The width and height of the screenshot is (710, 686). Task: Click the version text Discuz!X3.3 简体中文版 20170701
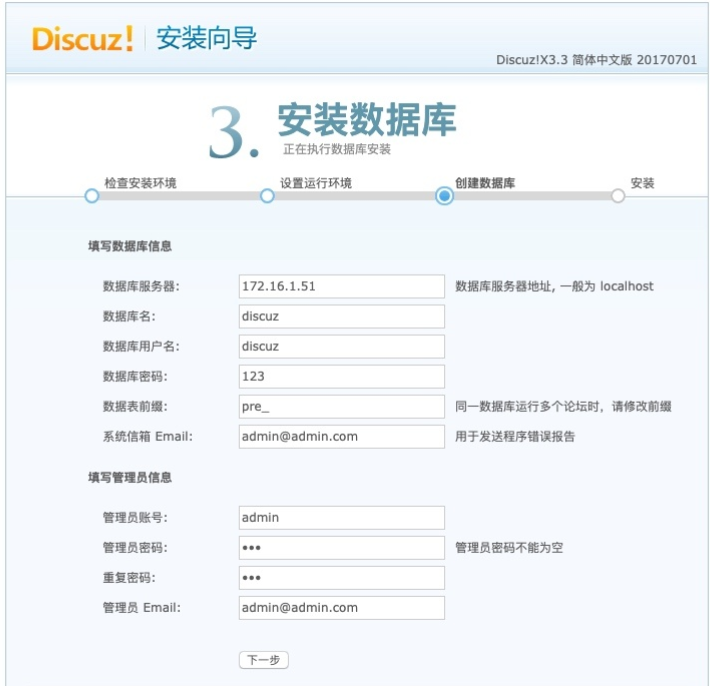tap(596, 60)
